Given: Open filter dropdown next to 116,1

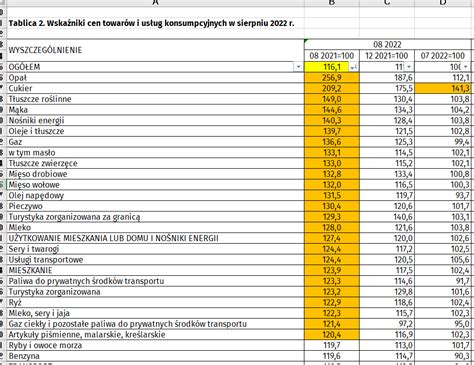Looking at the screenshot, I should click(x=353, y=67).
